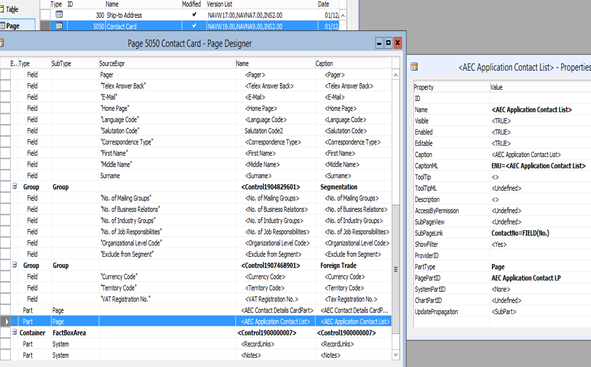
Task: Click the Caption column header in designer
Action: pos(324,63)
